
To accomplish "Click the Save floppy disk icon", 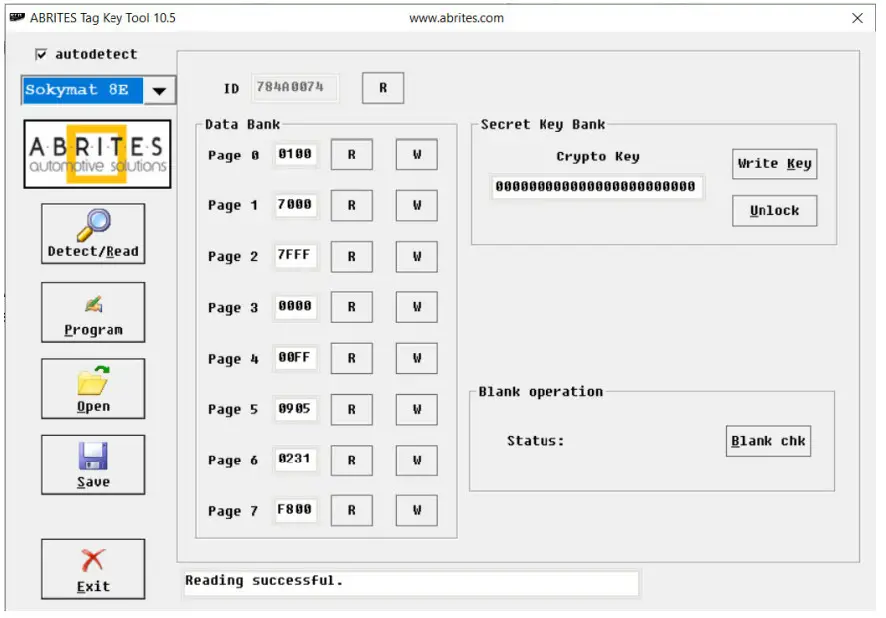I will click(x=92, y=455).
